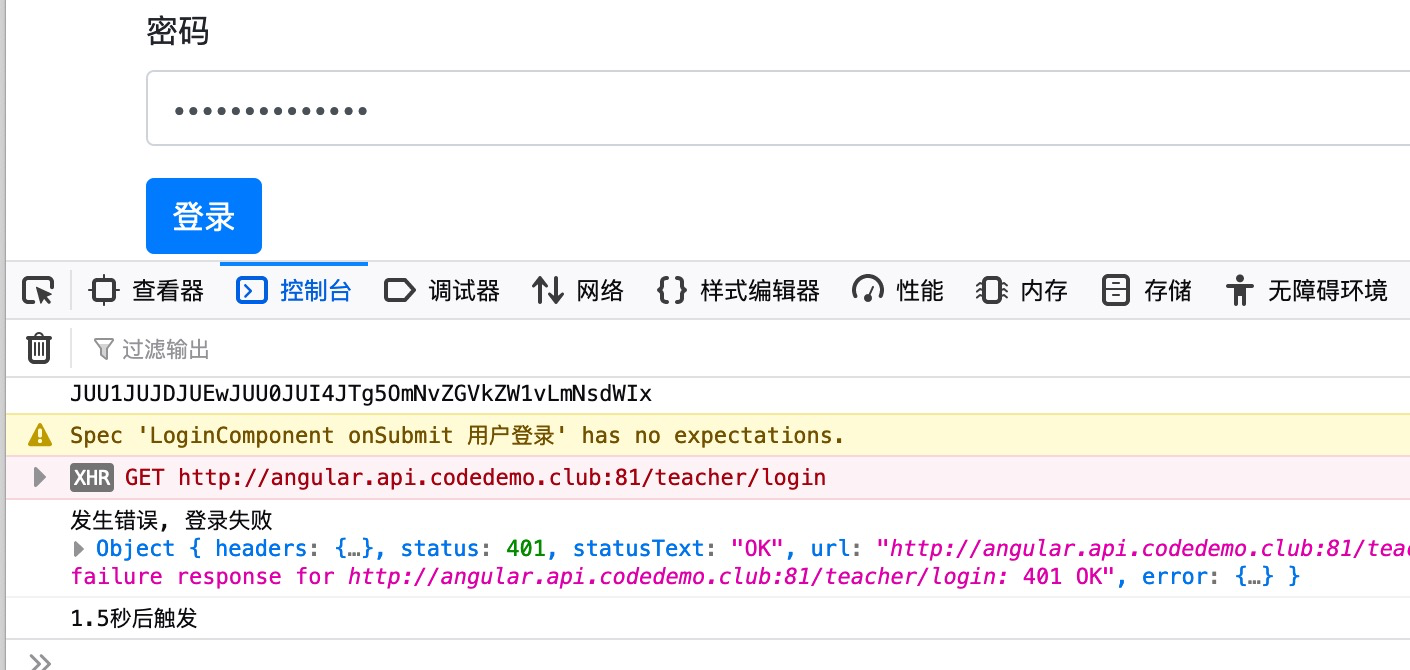Viewport: 1410px width, 670px height.
Task: Expand the logged Object entry
Action: pos(80,548)
